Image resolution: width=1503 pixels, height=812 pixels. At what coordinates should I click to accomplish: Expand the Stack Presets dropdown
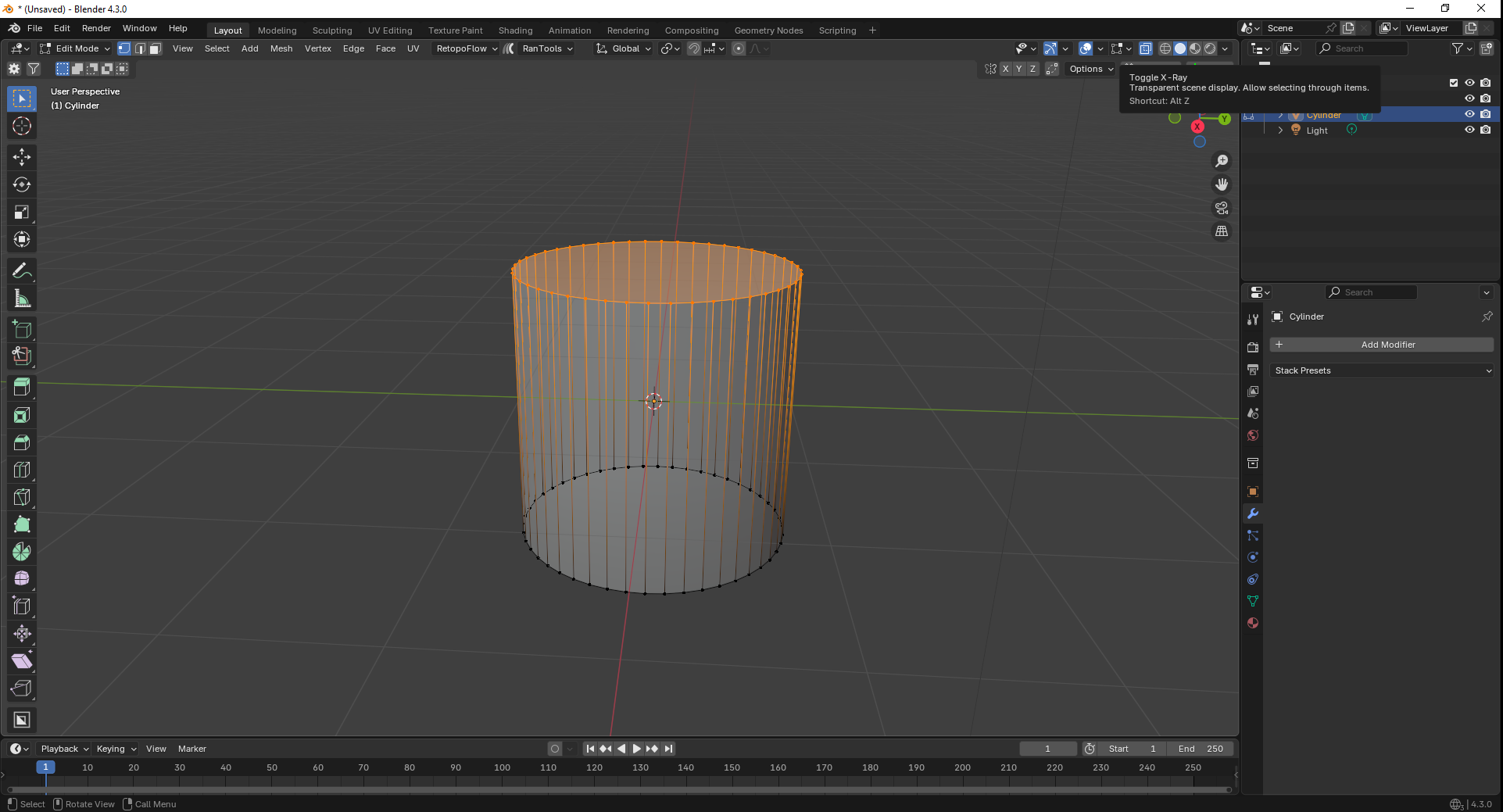1382,370
